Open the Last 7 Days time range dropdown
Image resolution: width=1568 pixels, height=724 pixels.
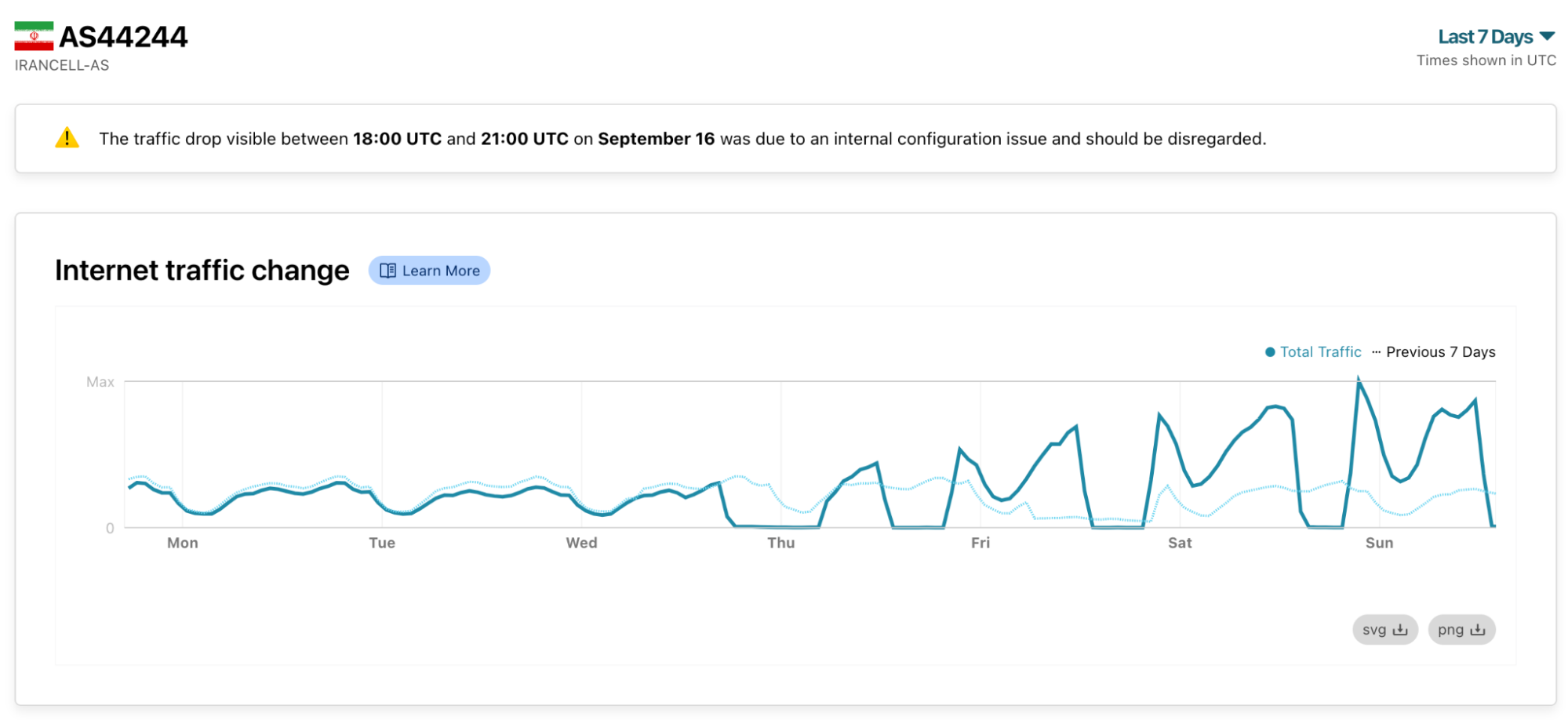click(x=1496, y=37)
